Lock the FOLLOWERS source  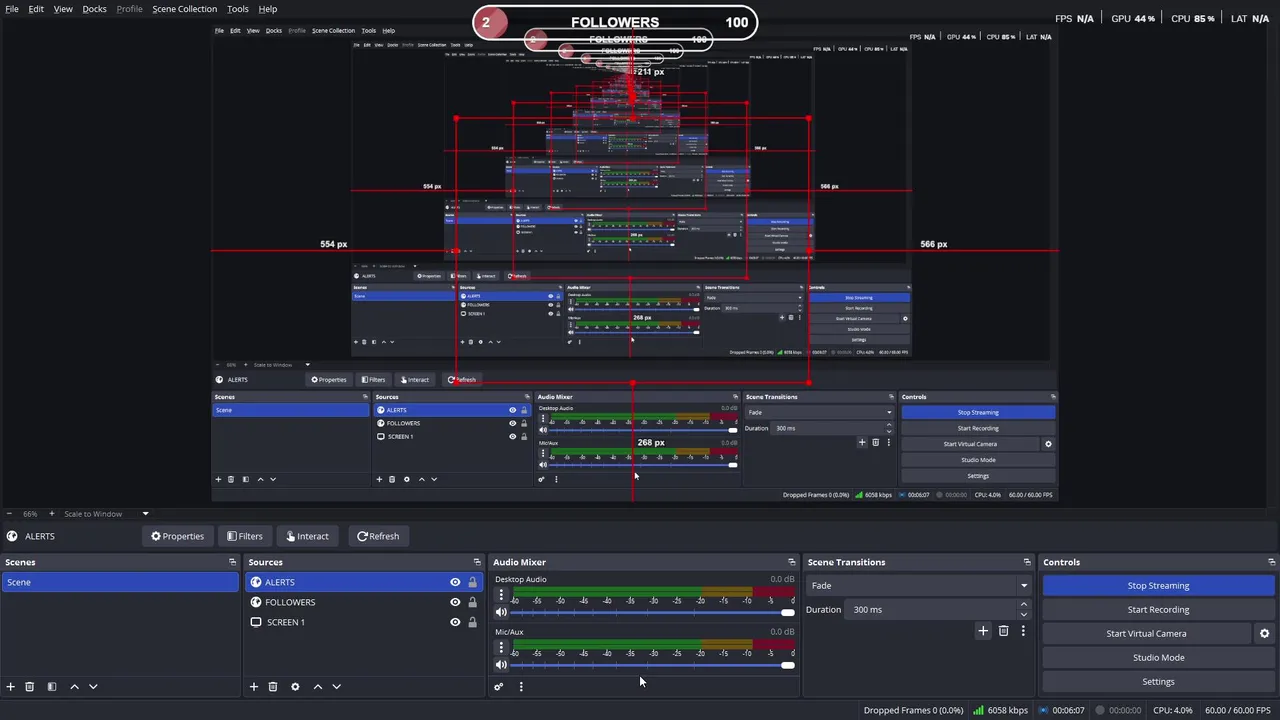472,602
